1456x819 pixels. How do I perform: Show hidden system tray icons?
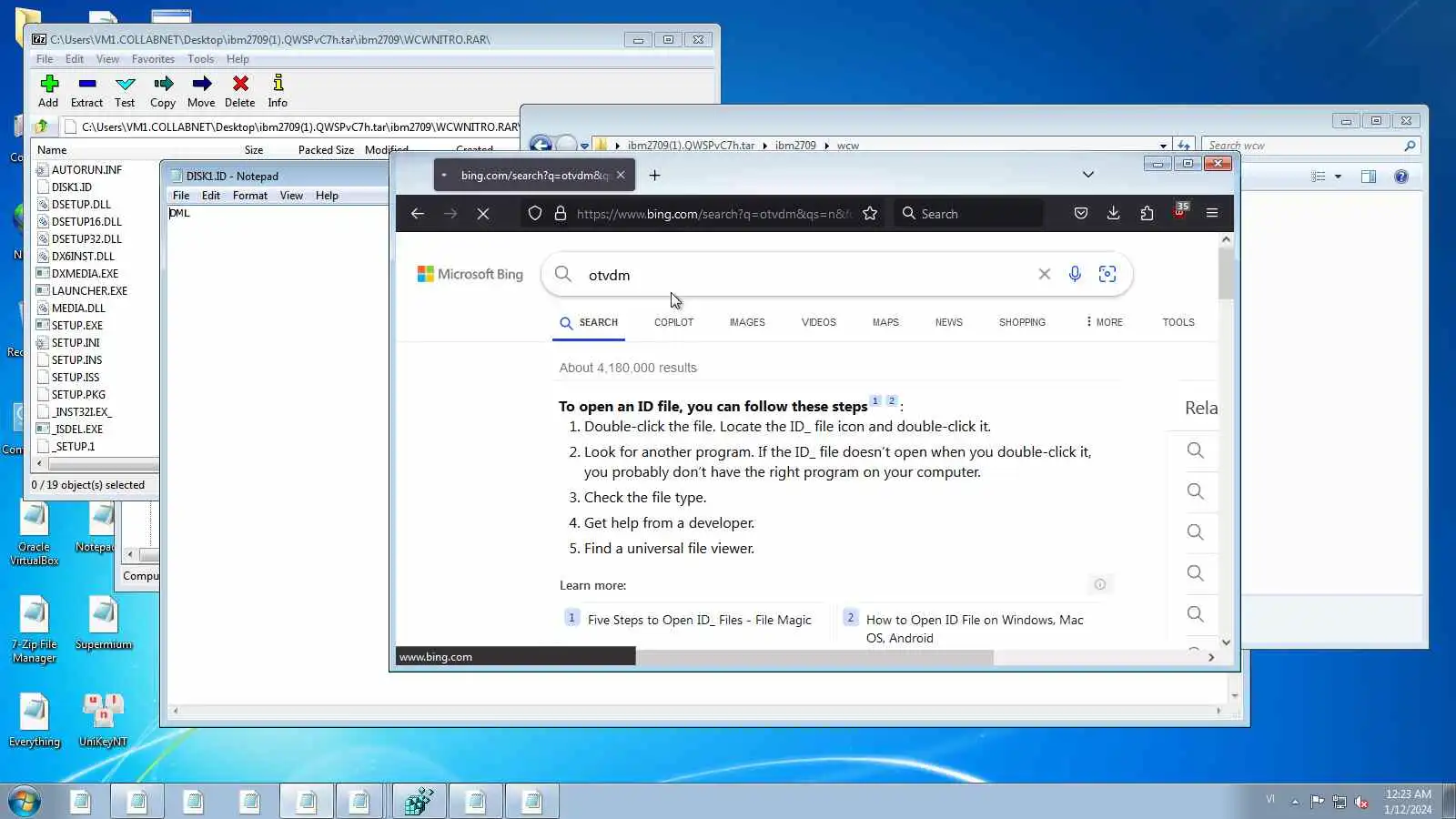coord(1295,802)
